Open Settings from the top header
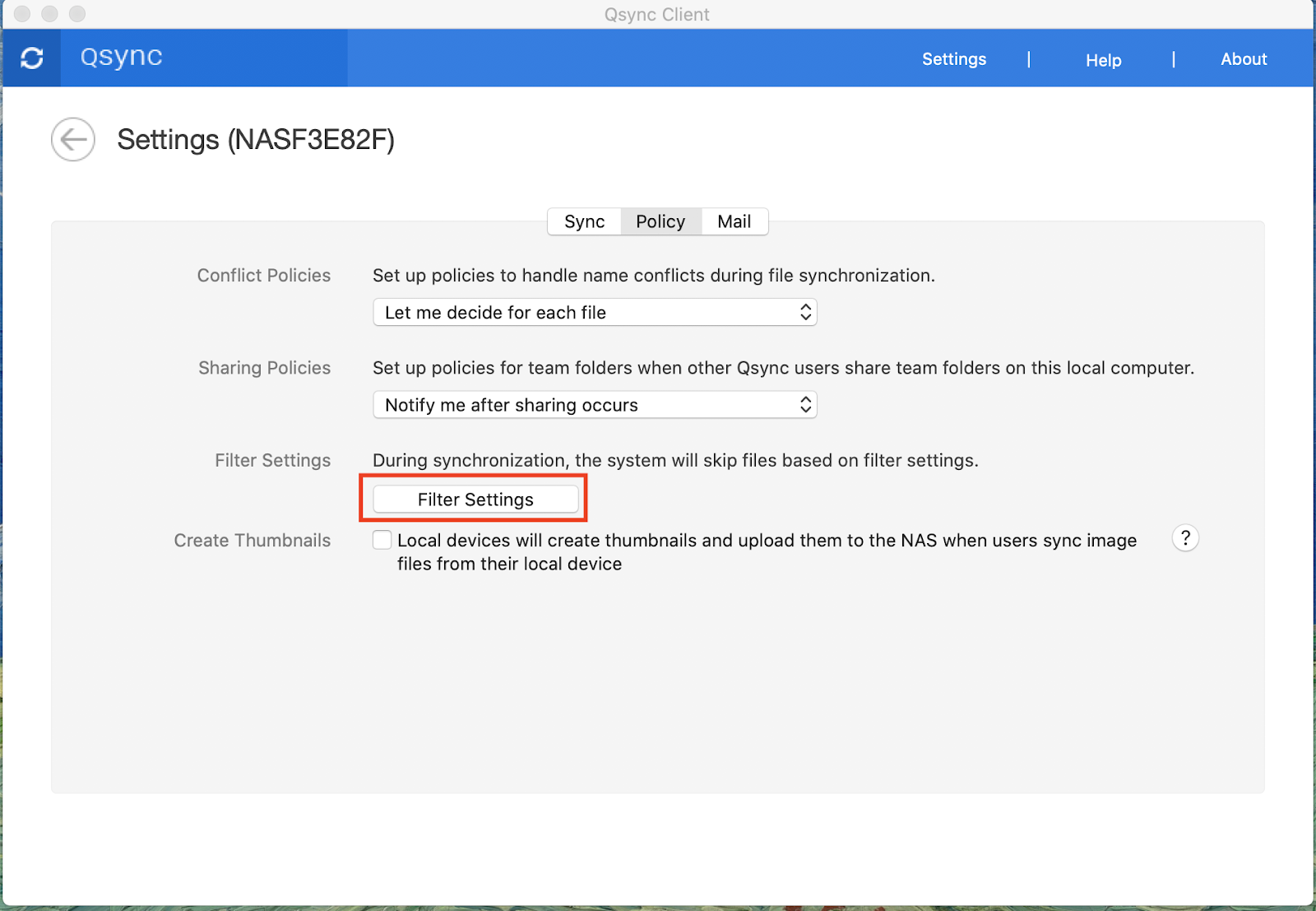 tap(953, 59)
